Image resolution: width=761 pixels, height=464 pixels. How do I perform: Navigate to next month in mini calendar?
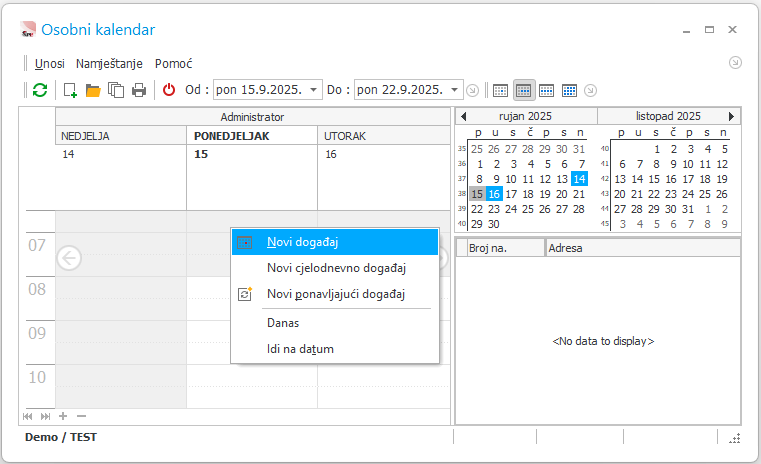(731, 116)
